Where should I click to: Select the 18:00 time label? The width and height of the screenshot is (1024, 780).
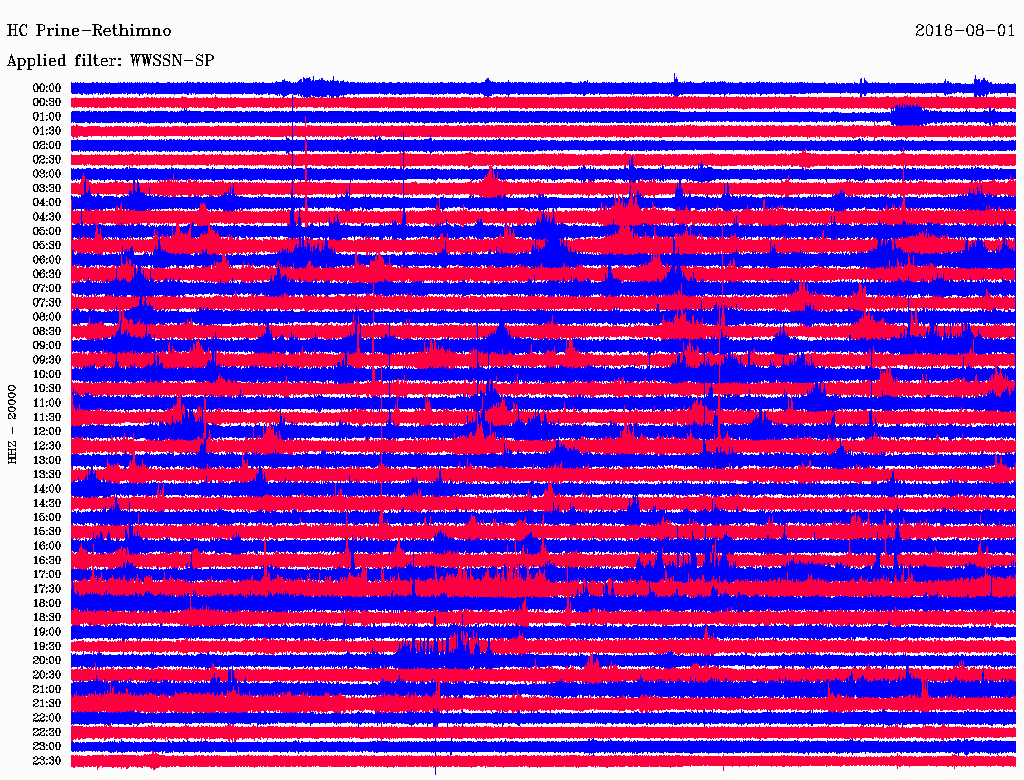point(46,603)
